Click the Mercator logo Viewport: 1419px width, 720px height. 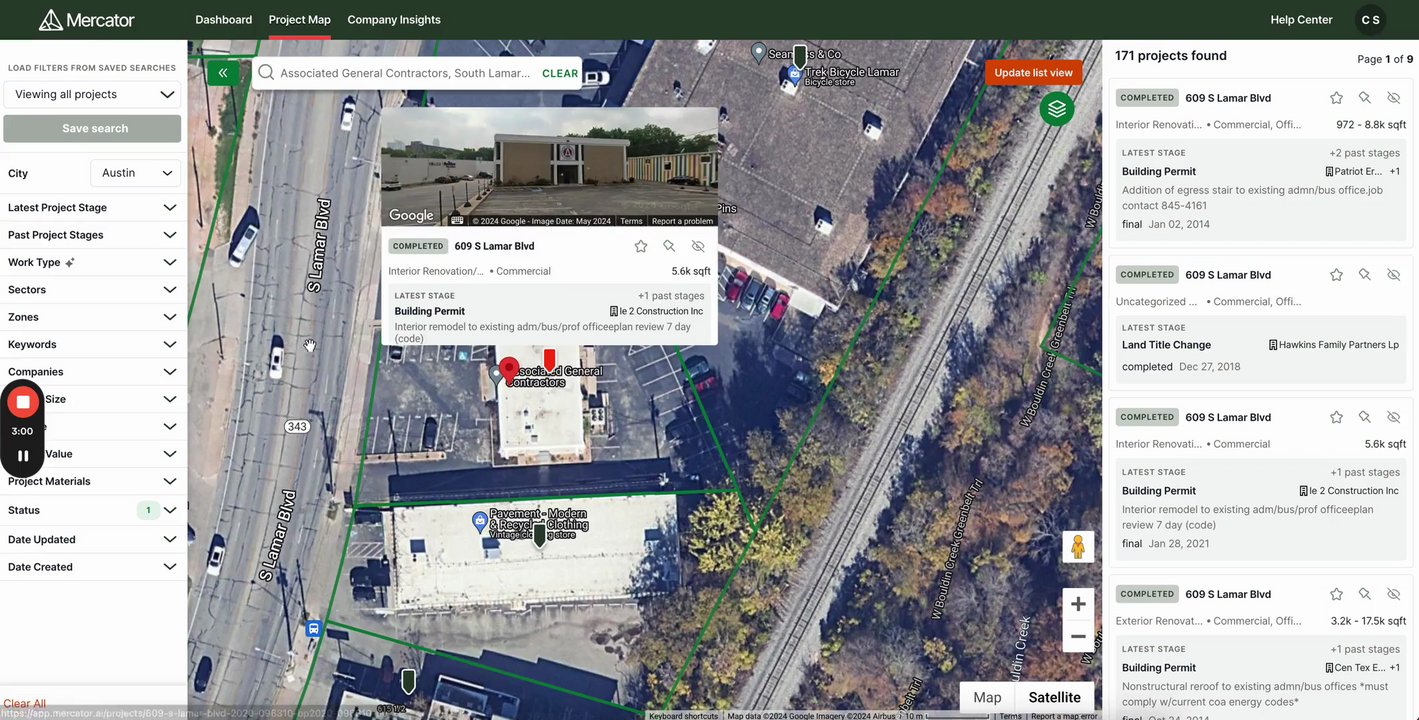tap(86, 19)
